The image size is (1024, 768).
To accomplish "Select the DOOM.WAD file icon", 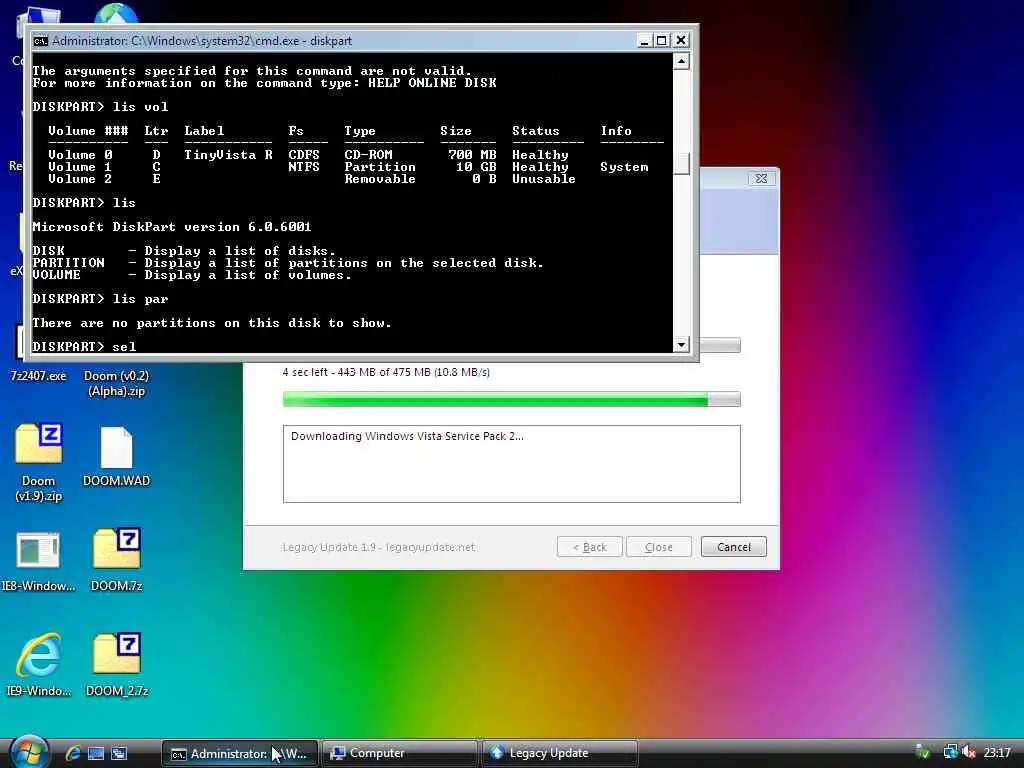I will (x=116, y=456).
